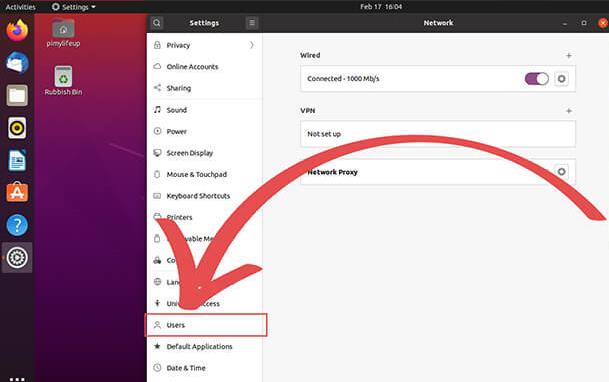Launch Rhythmbox music player from the dock
The width and height of the screenshot is (609, 382).
pos(17,128)
